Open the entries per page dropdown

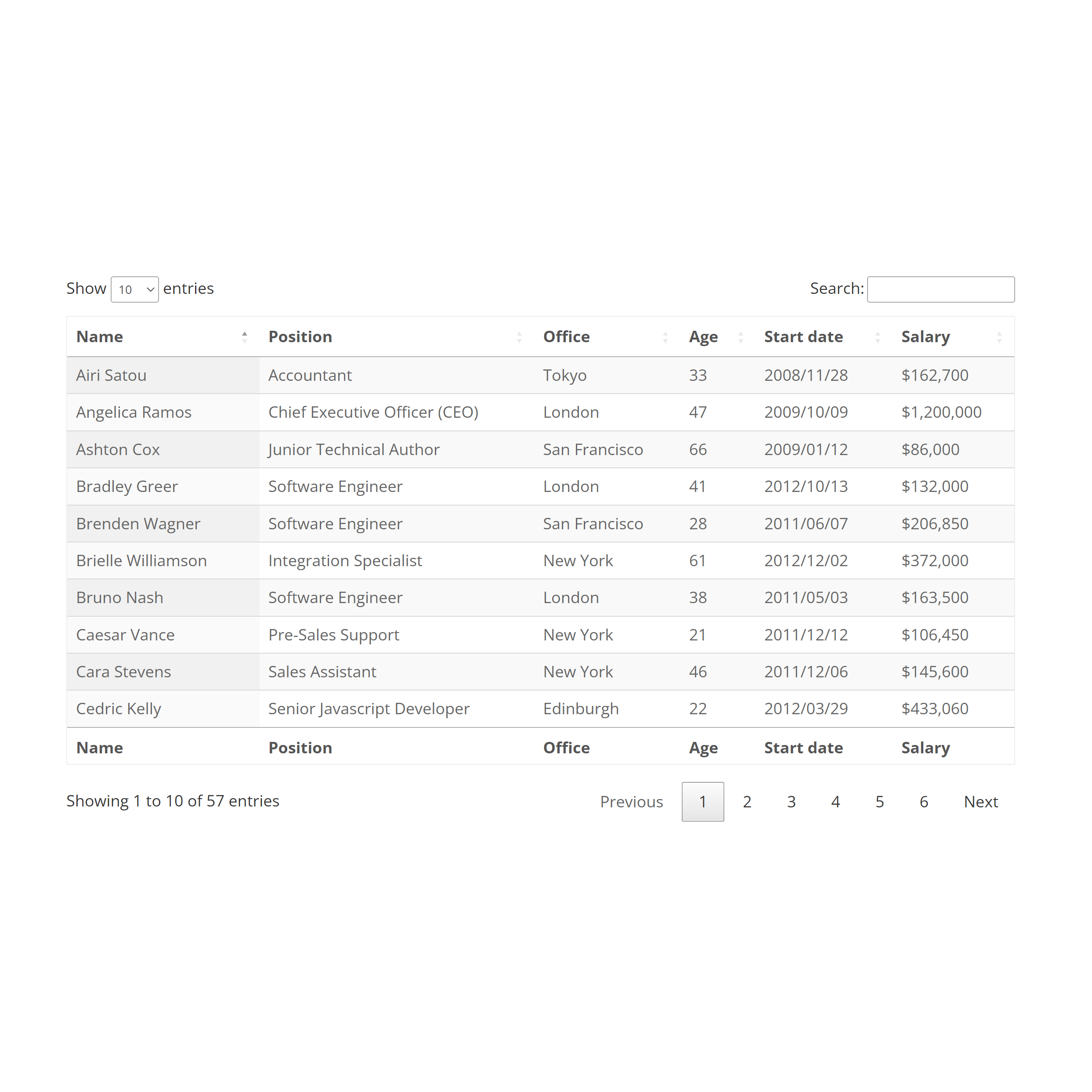pos(133,289)
